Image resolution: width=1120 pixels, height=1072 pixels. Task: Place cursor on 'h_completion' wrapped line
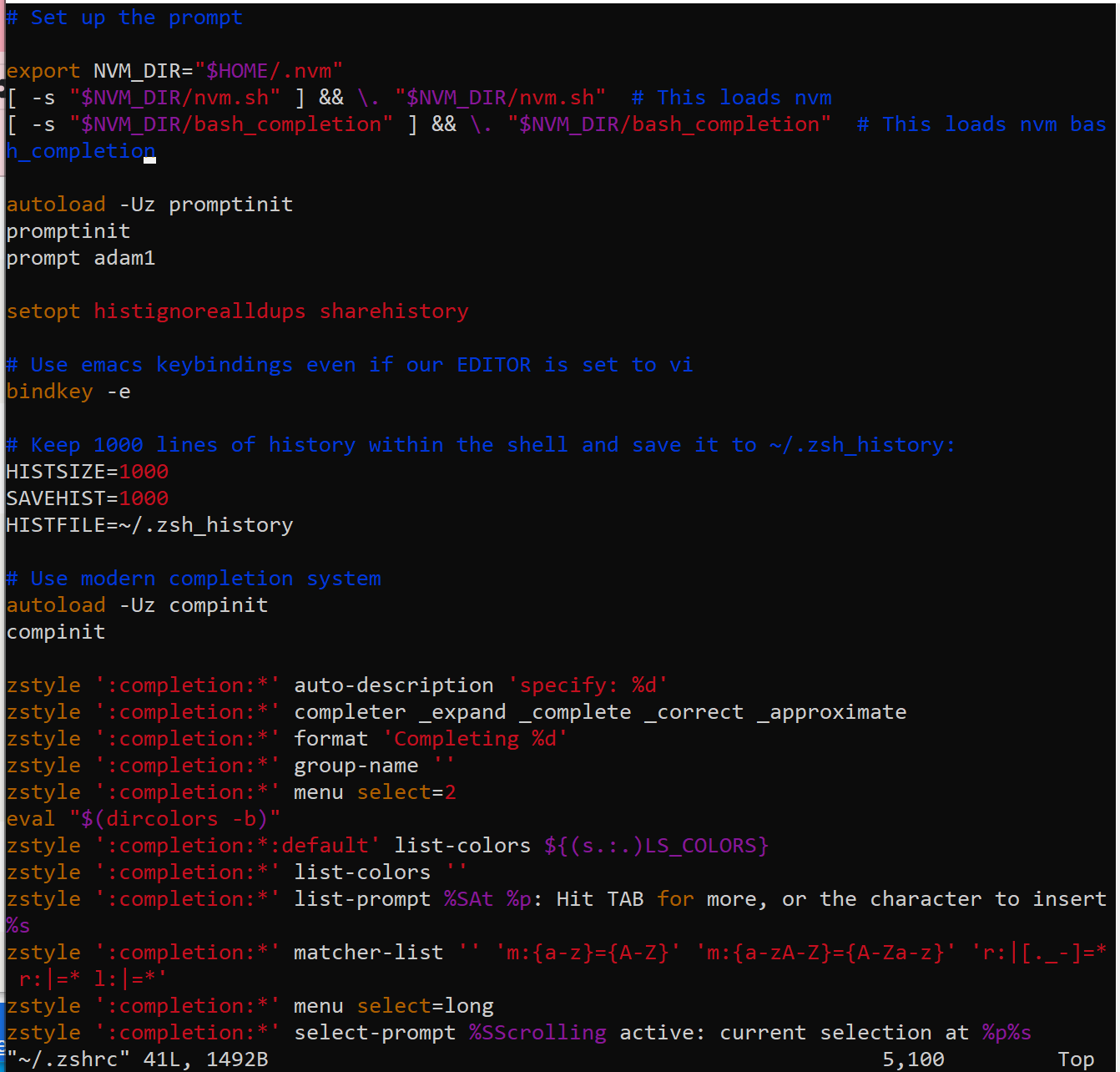coord(81,151)
